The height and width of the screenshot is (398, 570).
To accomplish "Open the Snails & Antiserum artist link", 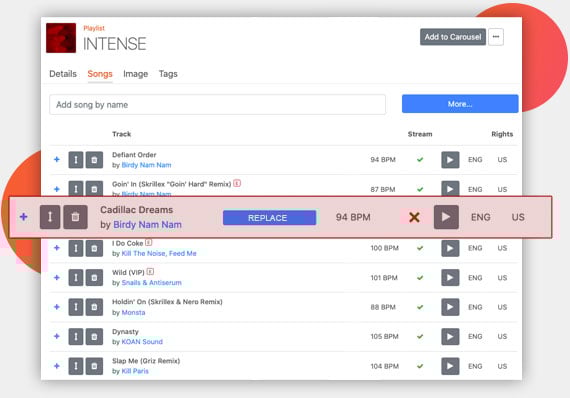I will pos(152,283).
